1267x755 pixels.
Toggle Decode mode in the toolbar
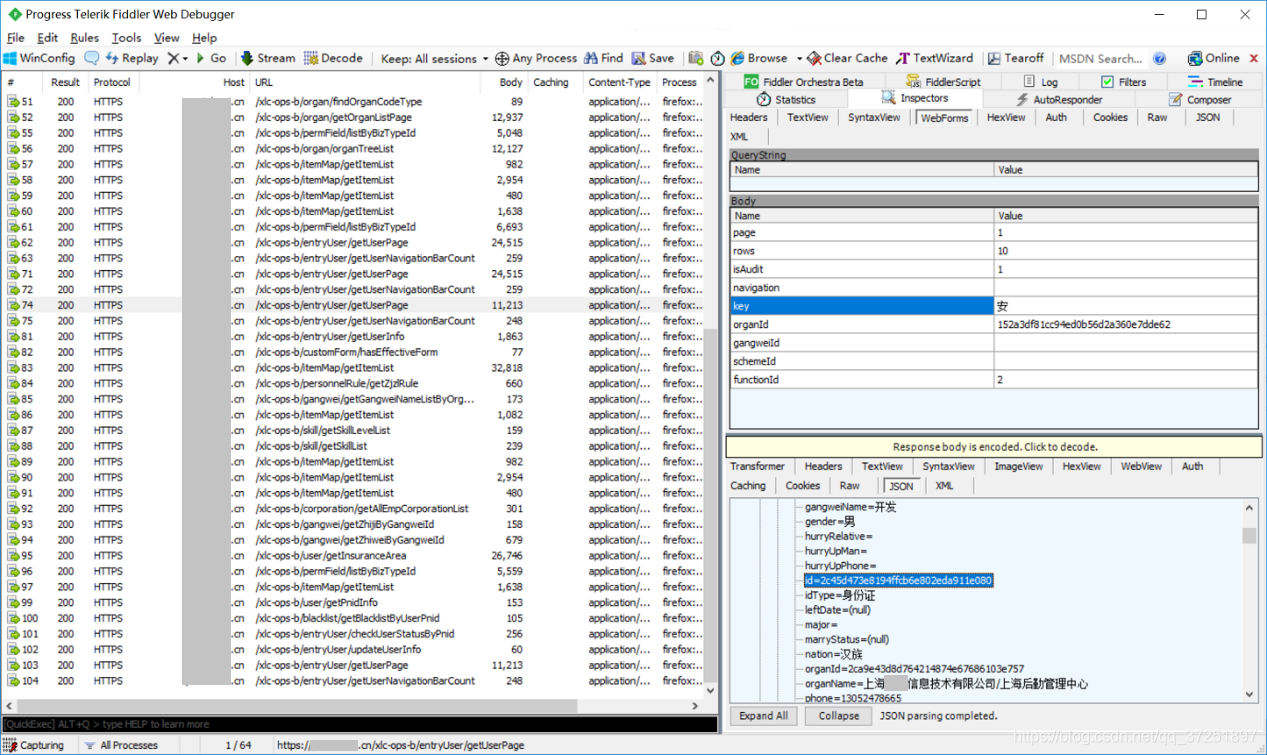point(333,58)
